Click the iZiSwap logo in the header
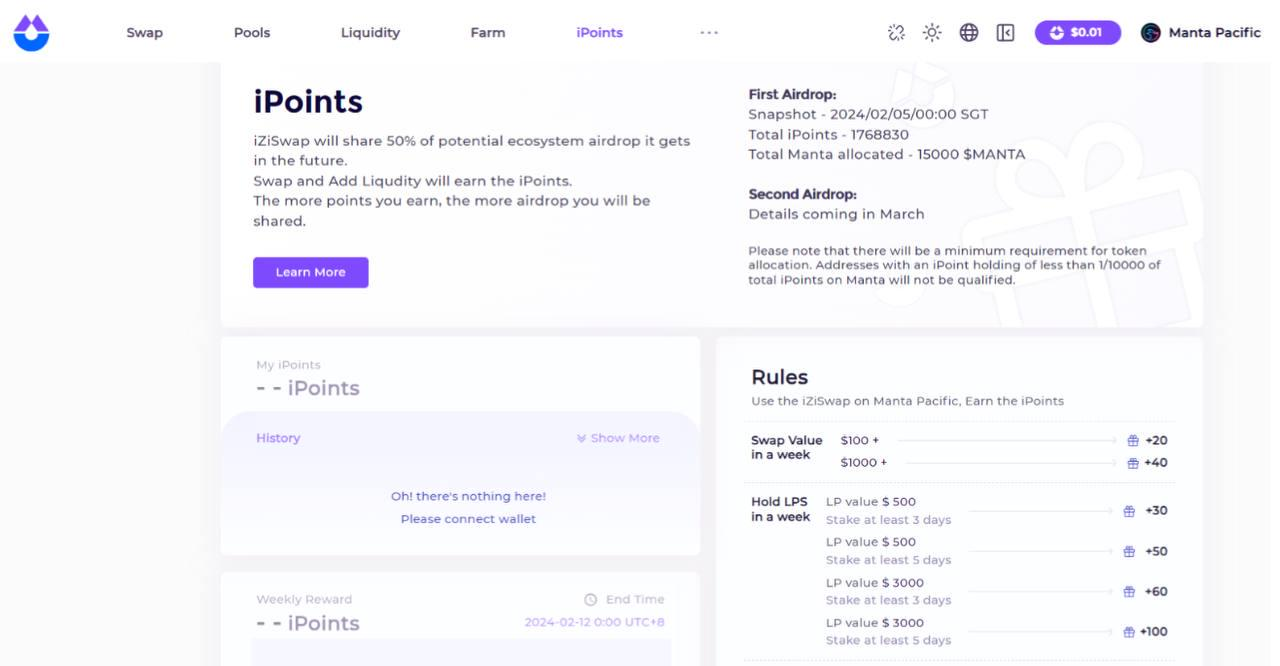 [x=31, y=33]
